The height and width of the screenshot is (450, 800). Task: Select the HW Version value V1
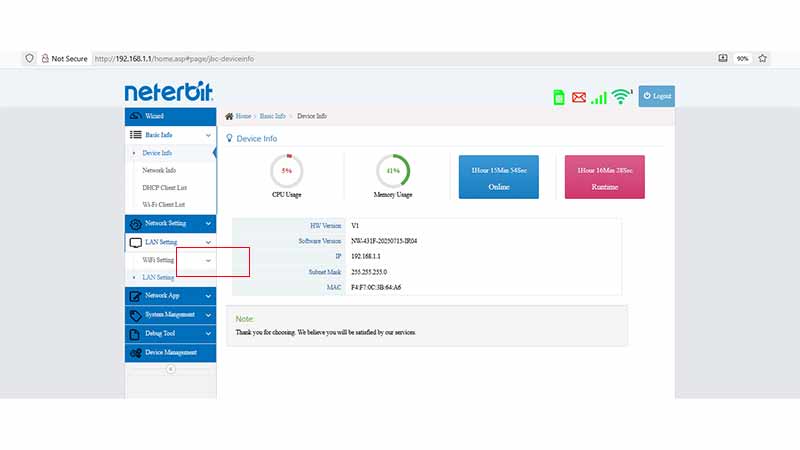(x=355, y=226)
